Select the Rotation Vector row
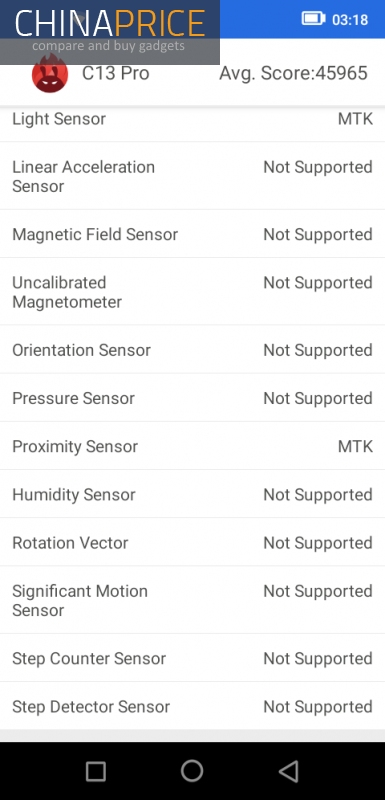This screenshot has width=385, height=800. click(x=192, y=542)
